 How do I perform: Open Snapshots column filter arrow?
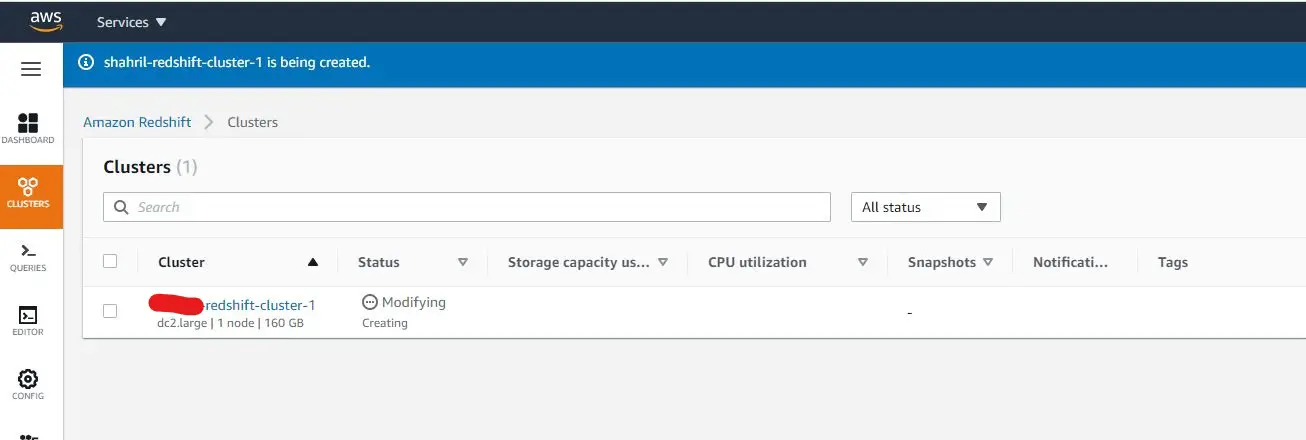(988, 262)
